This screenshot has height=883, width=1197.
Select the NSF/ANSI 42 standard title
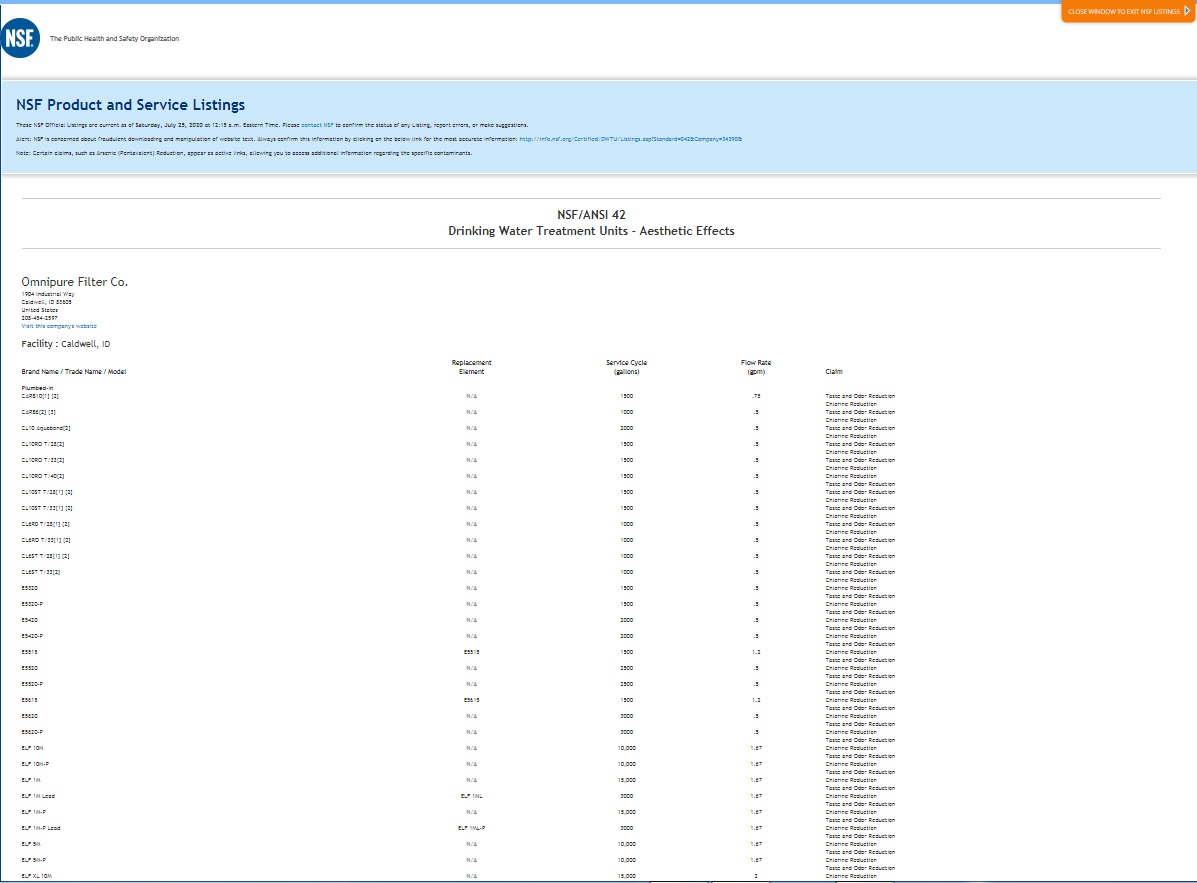[591, 215]
